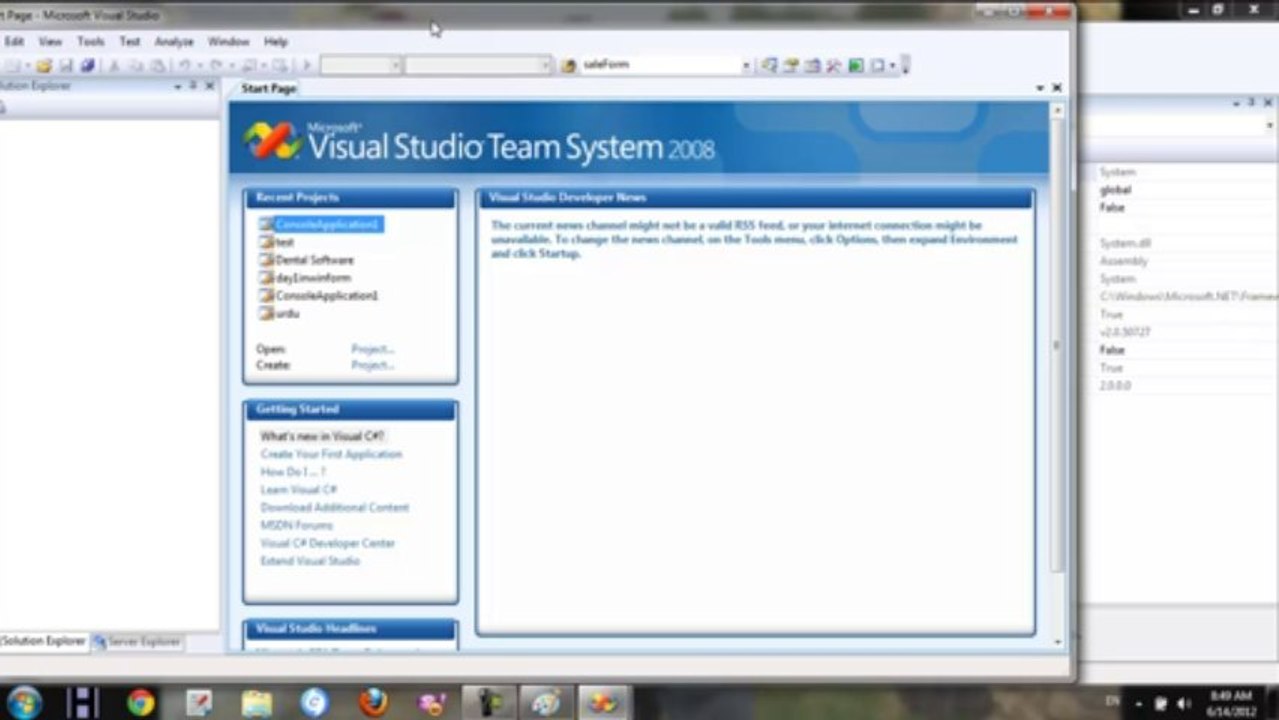This screenshot has width=1279, height=720.
Task: Close the Solution Explorer panel
Action: [x=209, y=86]
